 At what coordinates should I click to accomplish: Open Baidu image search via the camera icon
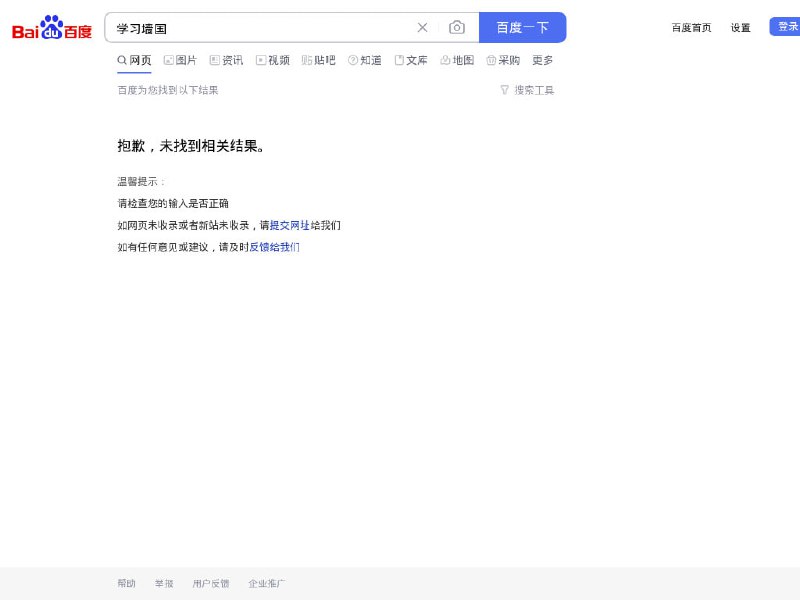click(457, 28)
